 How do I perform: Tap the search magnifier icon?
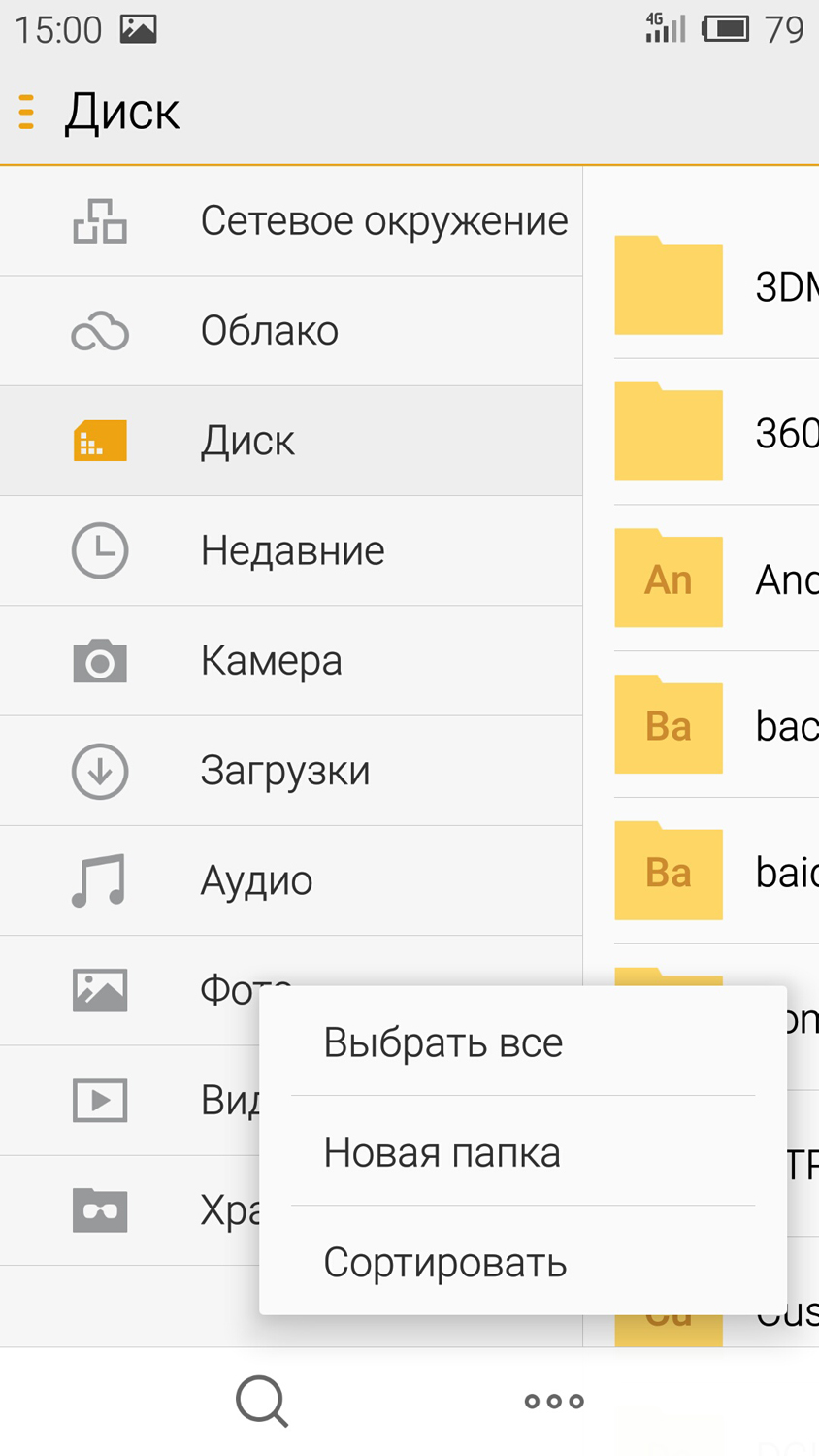click(262, 1401)
